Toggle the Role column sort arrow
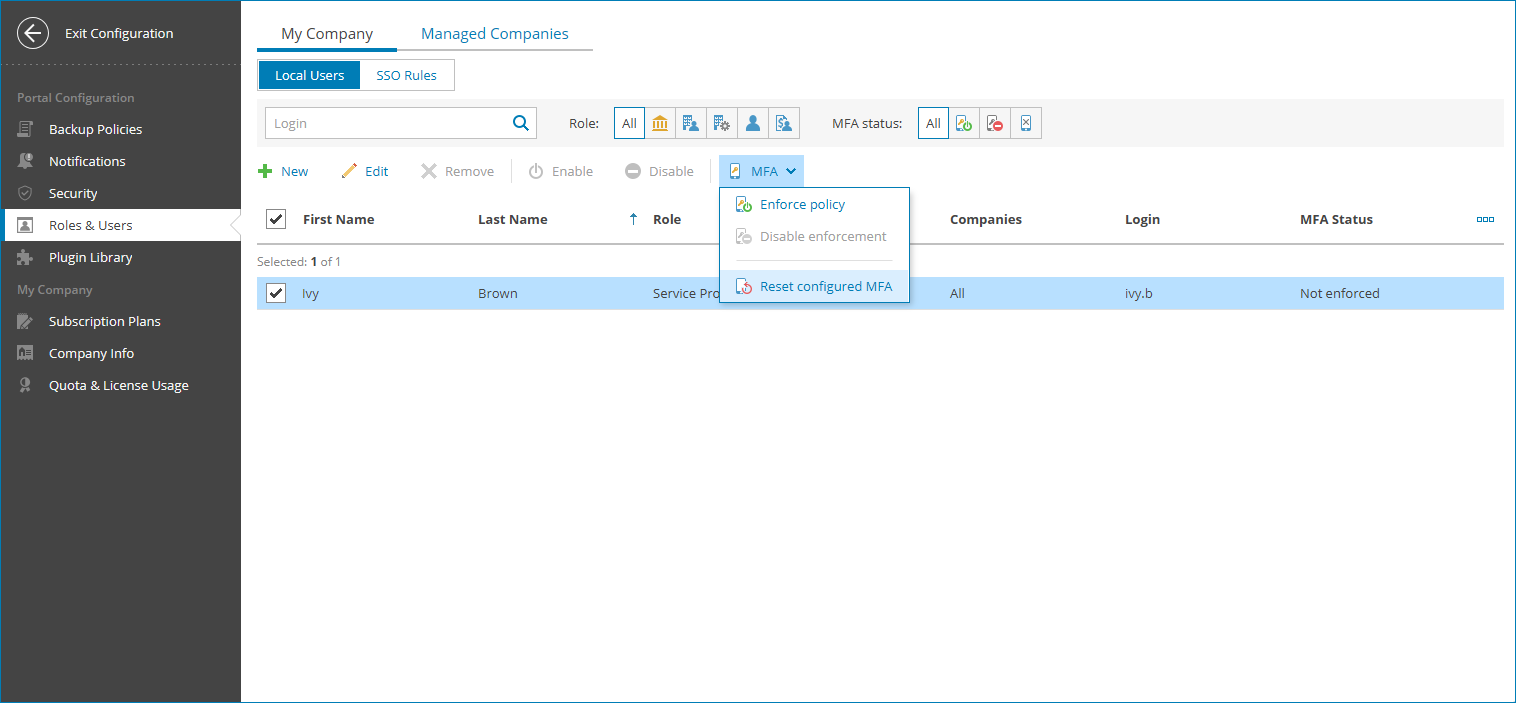 (x=633, y=218)
